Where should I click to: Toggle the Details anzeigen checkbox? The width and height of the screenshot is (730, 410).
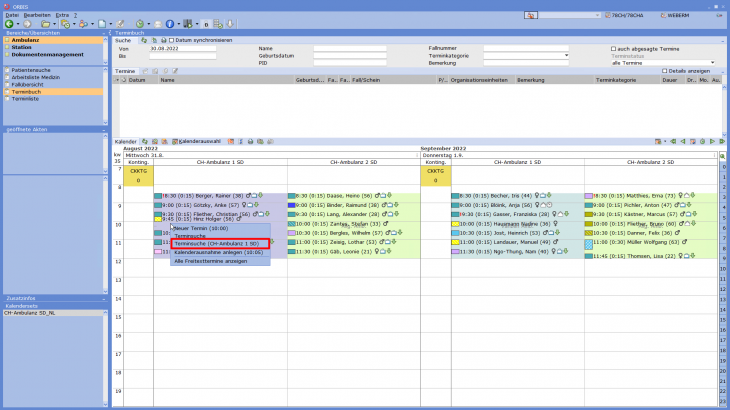(x=664, y=71)
